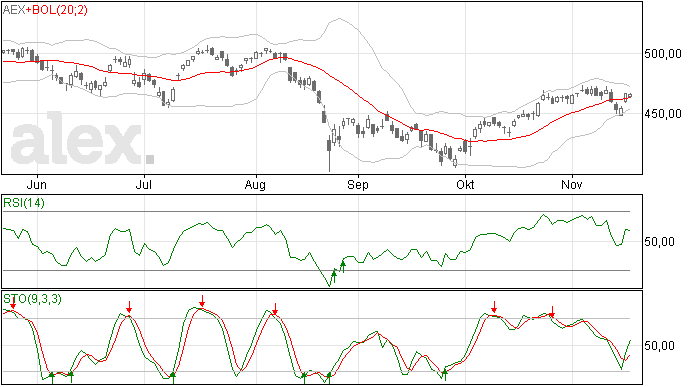Screen dimensions: 690x387
Task: Click the red sell arrow above STO in early August
Action: [275, 309]
